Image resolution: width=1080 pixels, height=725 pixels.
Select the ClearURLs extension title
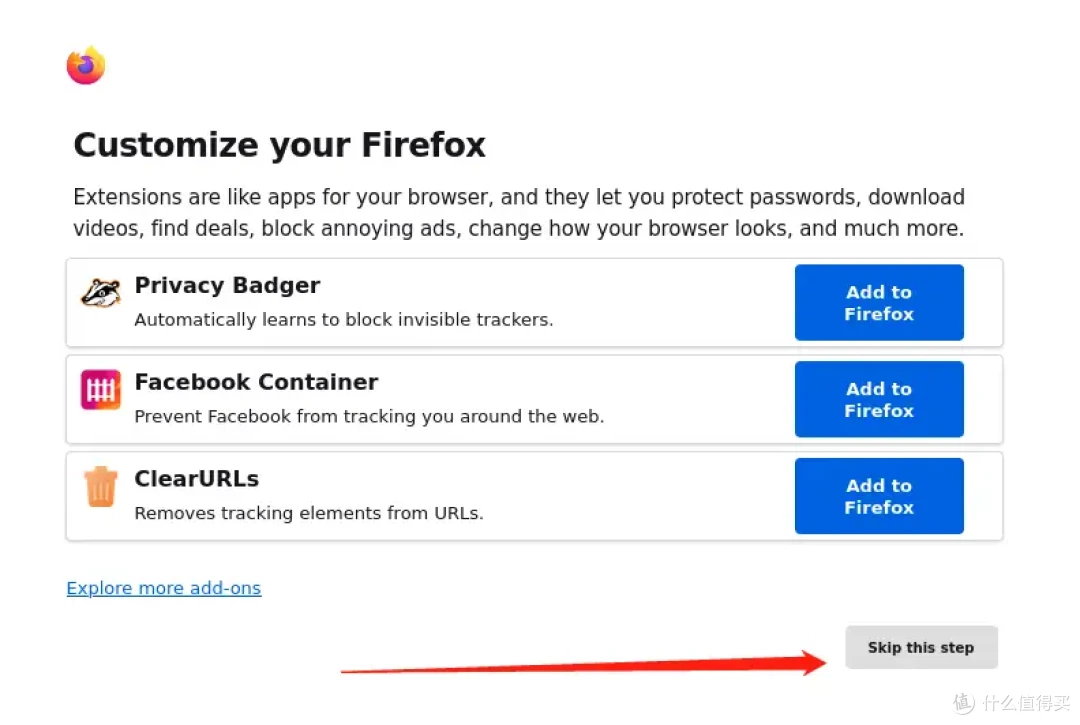(x=197, y=479)
